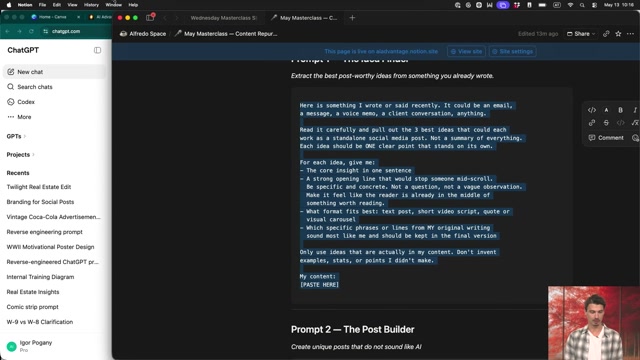Viewport: 640px width, 360px height.
Task: Open the Edit menu in the menu bar
Action: pyautogui.click(x=57, y=5)
